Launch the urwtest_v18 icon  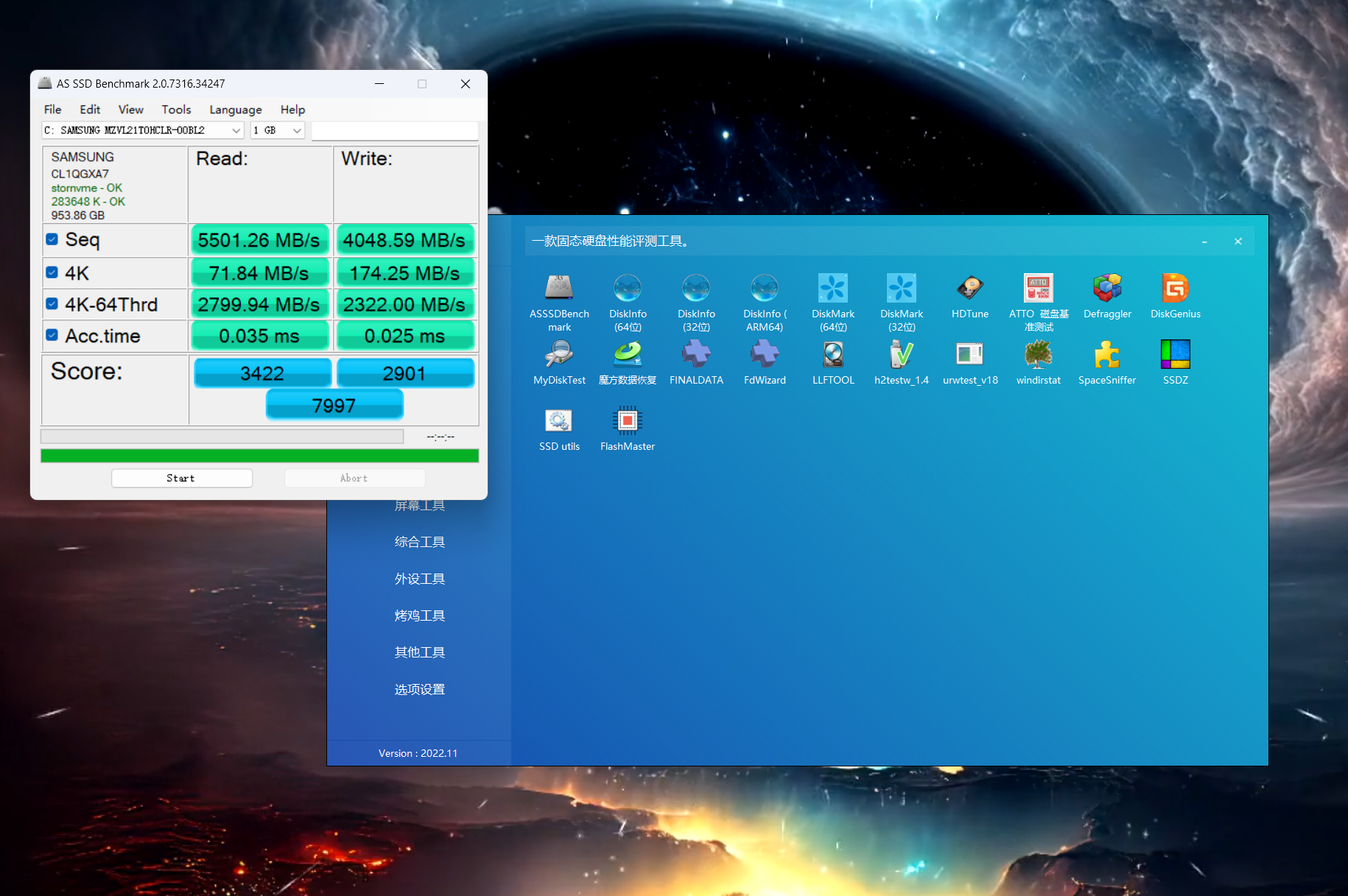[970, 354]
